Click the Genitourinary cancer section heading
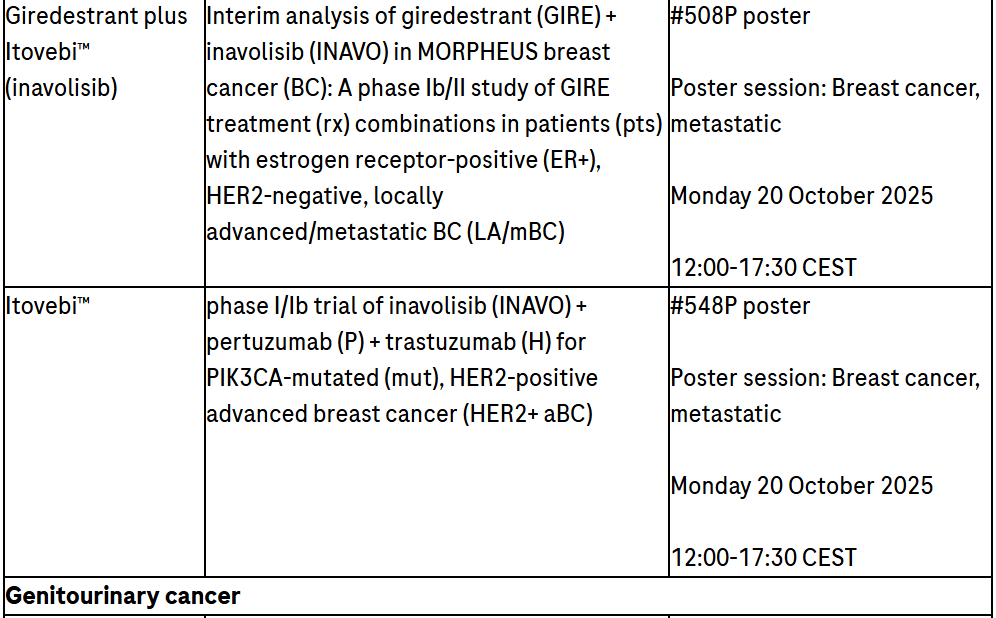The image size is (996, 618). [x=123, y=597]
